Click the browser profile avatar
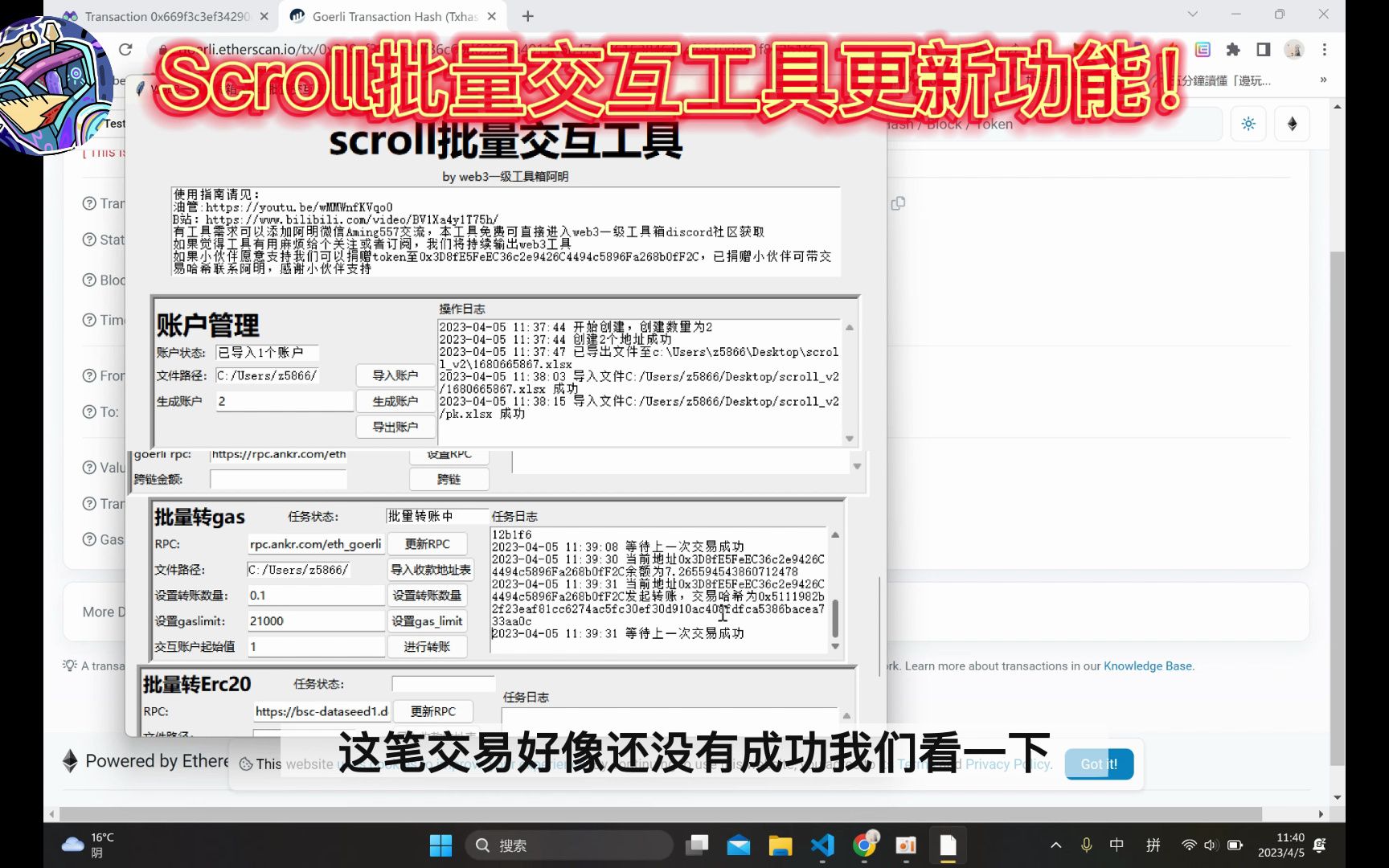The width and height of the screenshot is (1389, 868). tap(1293, 49)
